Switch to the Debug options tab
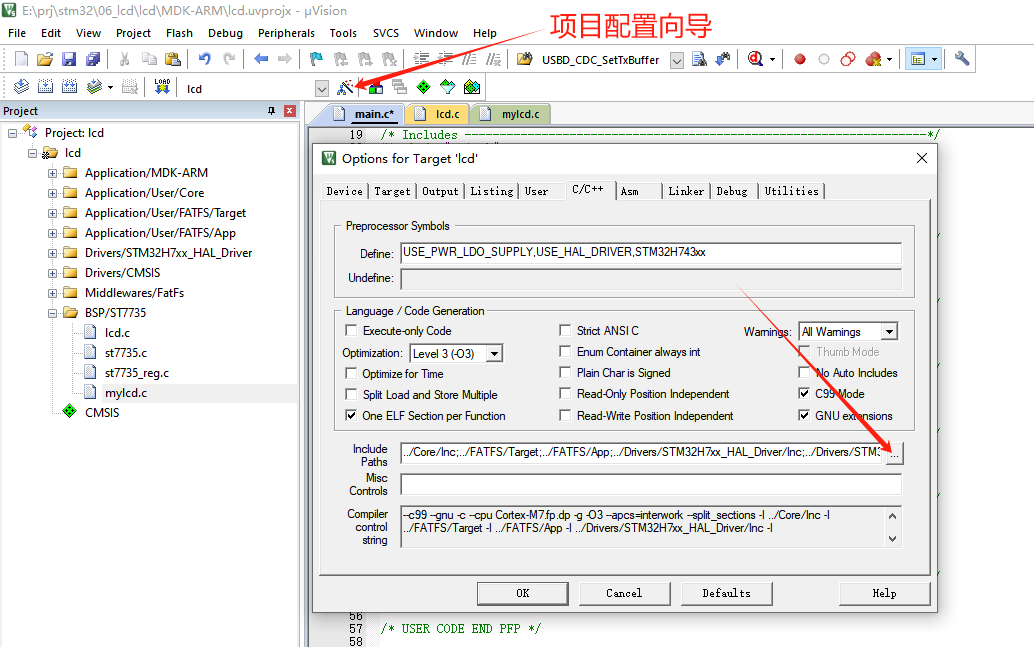Viewport: 1034px width, 647px height. [x=732, y=191]
